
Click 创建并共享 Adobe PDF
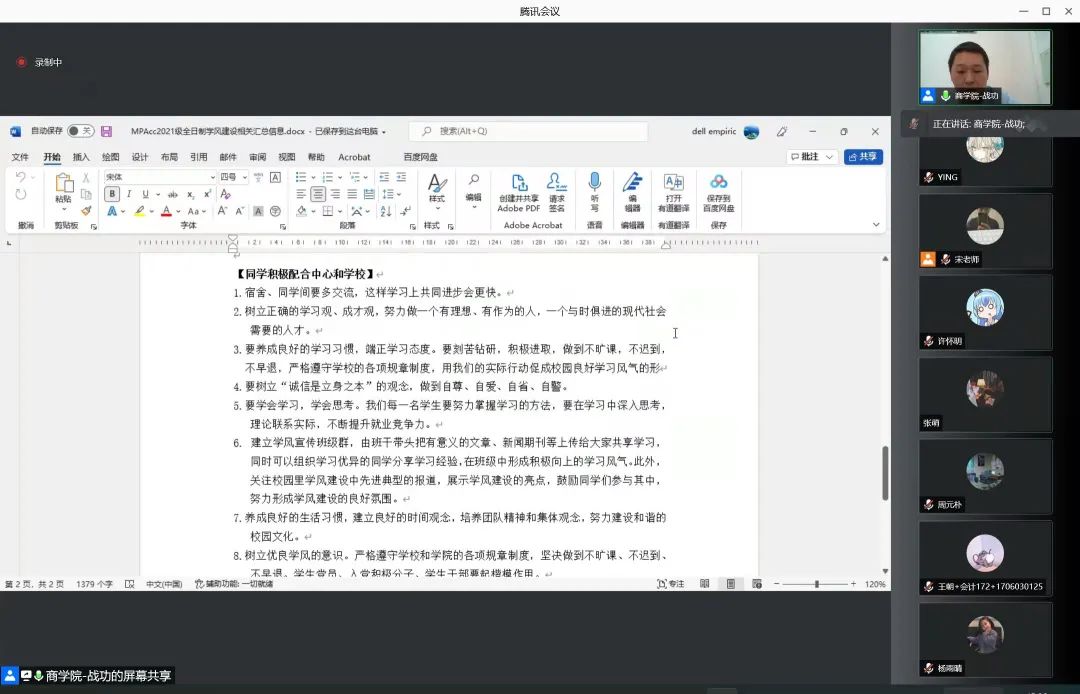[519, 193]
